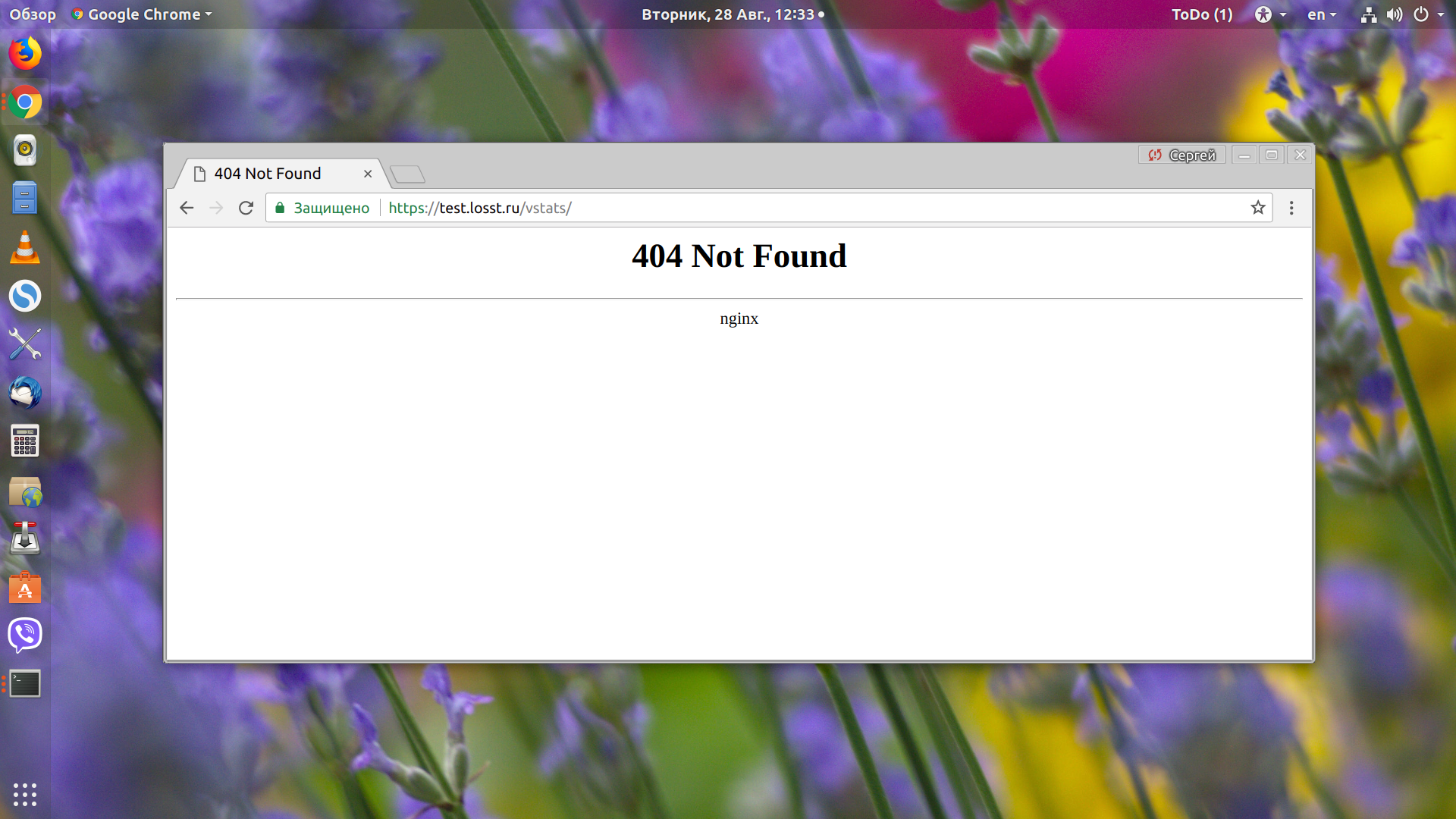The height and width of the screenshot is (819, 1456).
Task: Launch Firefox from the dock
Action: click(25, 54)
